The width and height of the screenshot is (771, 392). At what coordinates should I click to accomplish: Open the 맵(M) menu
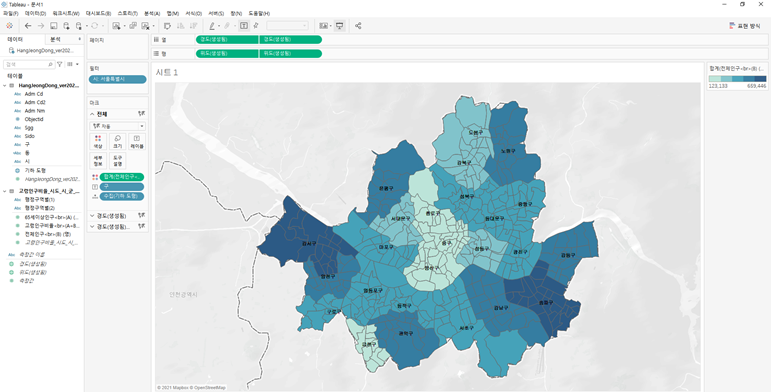173,13
